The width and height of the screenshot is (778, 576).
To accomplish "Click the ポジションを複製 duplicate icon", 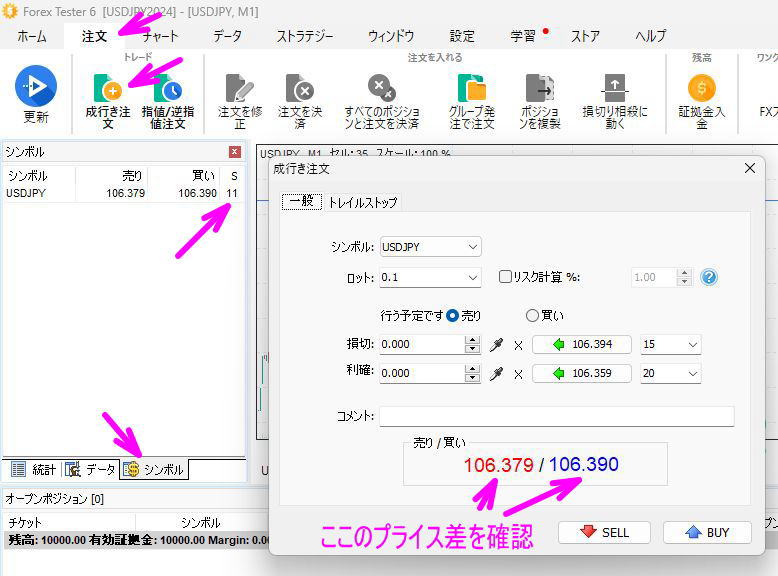I will point(540,88).
